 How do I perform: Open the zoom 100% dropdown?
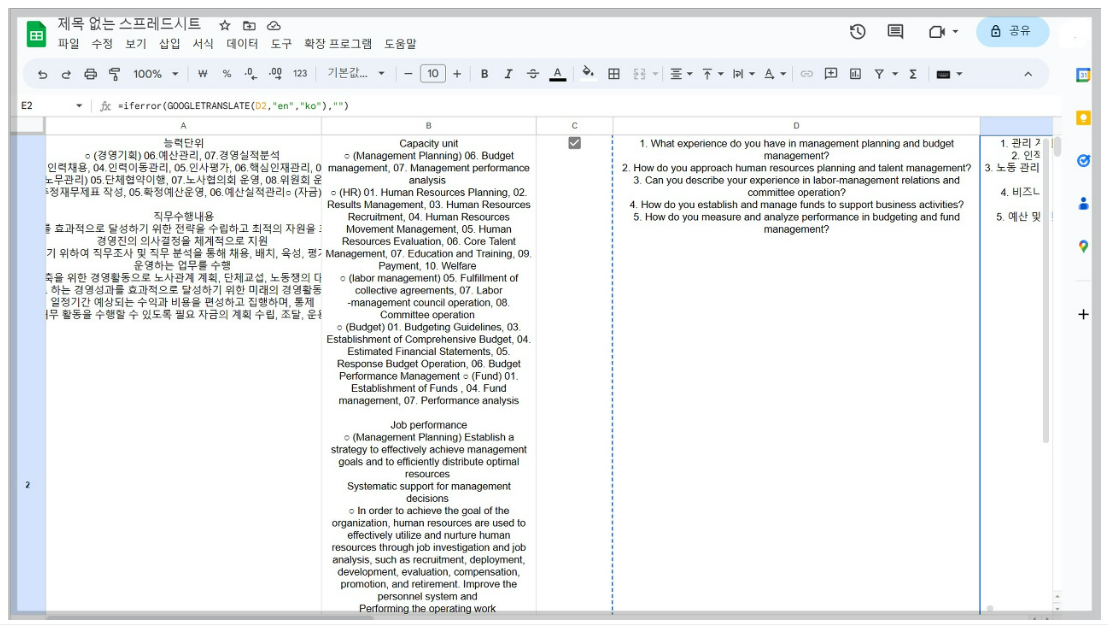click(155, 74)
